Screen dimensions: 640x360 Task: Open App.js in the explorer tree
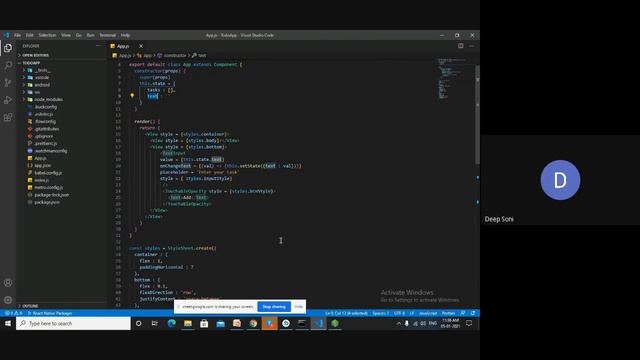(40, 158)
